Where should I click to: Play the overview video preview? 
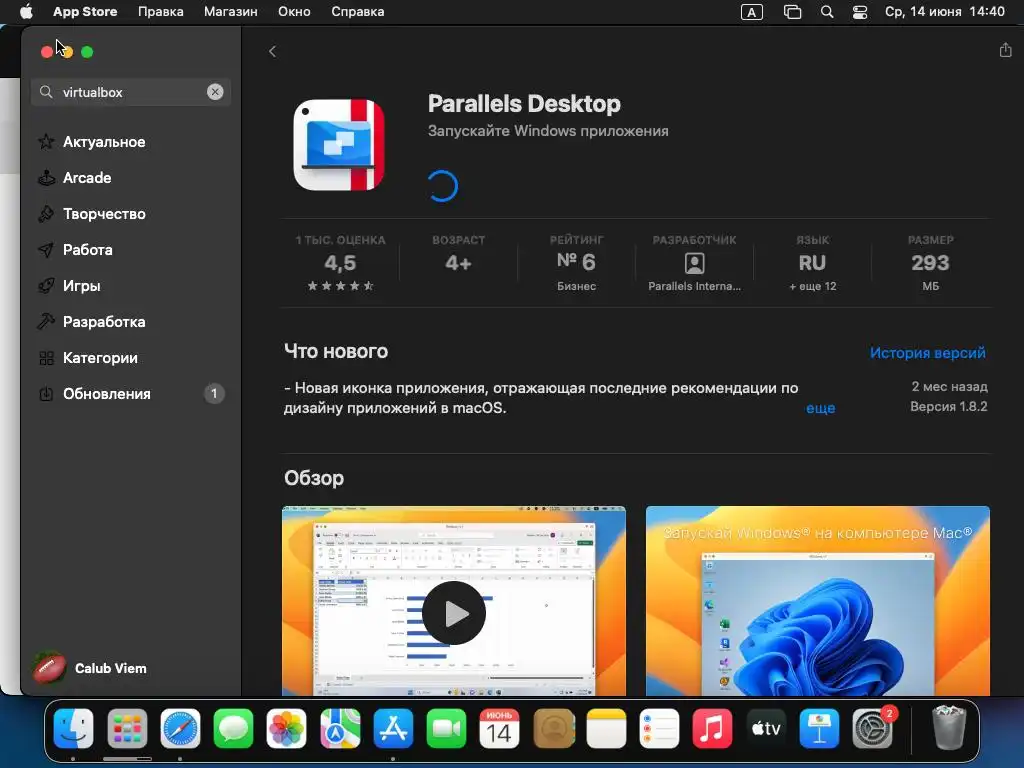[454, 613]
